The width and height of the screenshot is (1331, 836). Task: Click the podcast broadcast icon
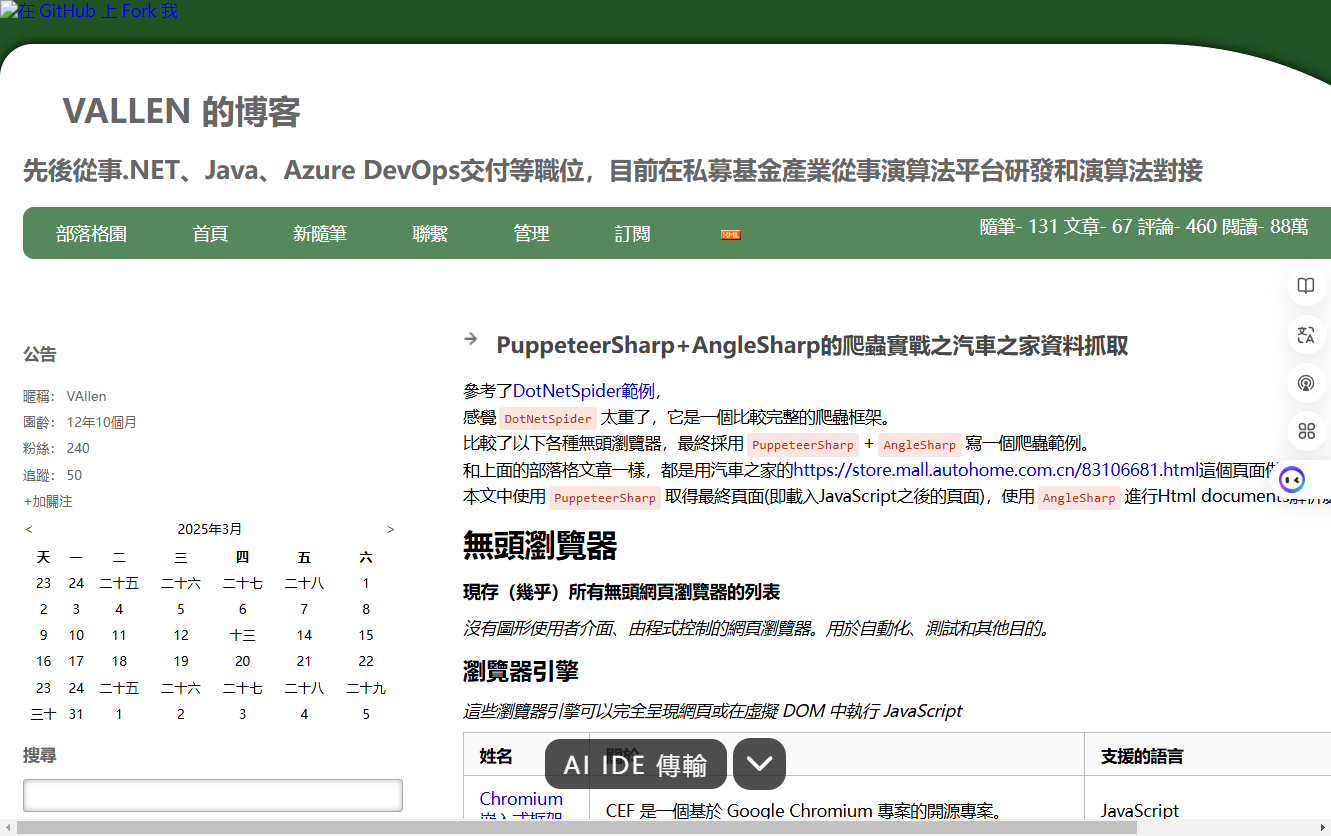(1305, 383)
